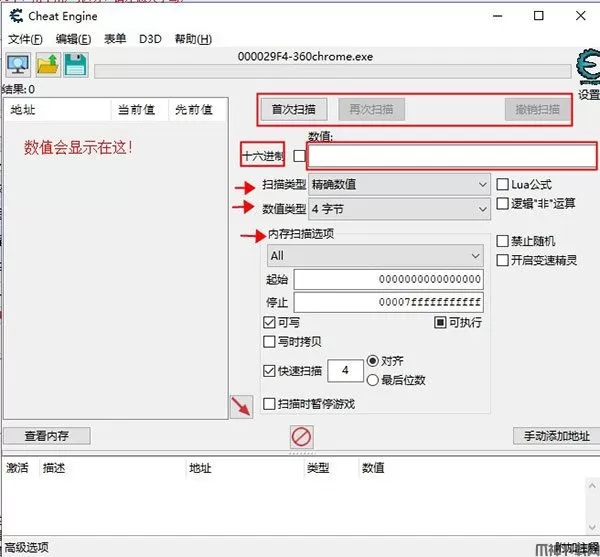This screenshot has width=600, height=557.
Task: Click 再次扫描 button
Action: (x=371, y=109)
